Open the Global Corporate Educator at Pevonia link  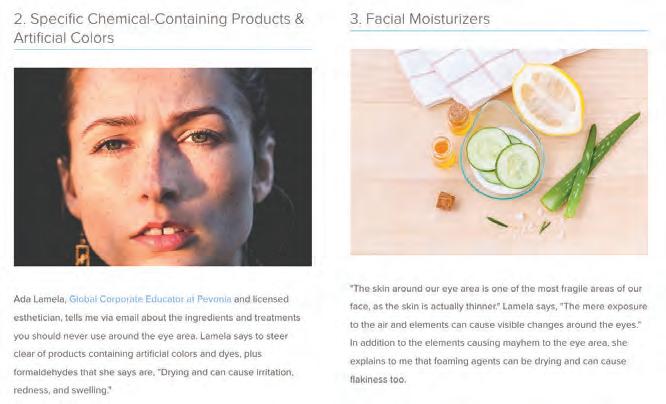[x=150, y=299]
